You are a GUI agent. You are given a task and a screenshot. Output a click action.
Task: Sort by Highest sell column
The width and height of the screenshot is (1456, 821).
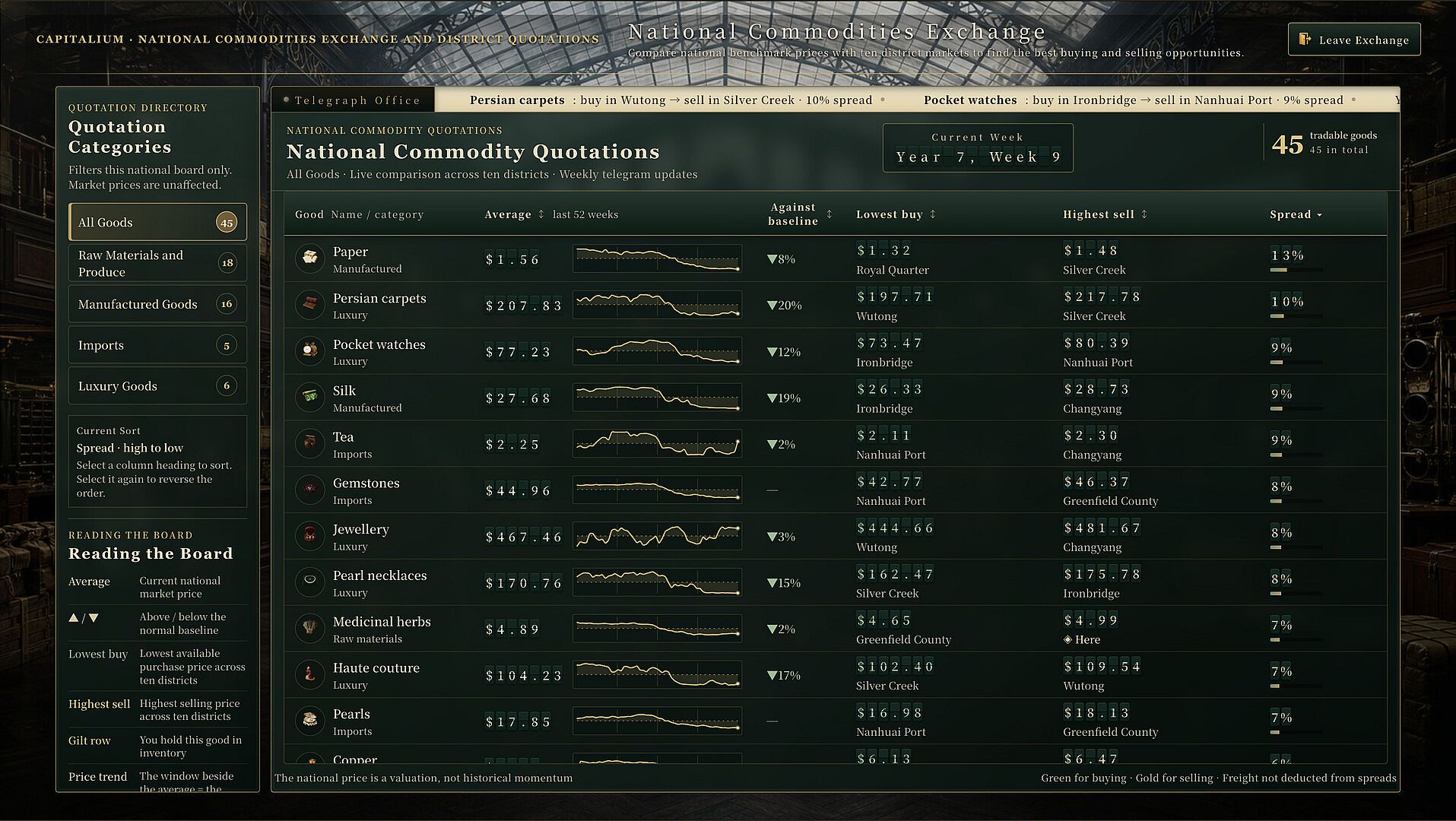1105,214
